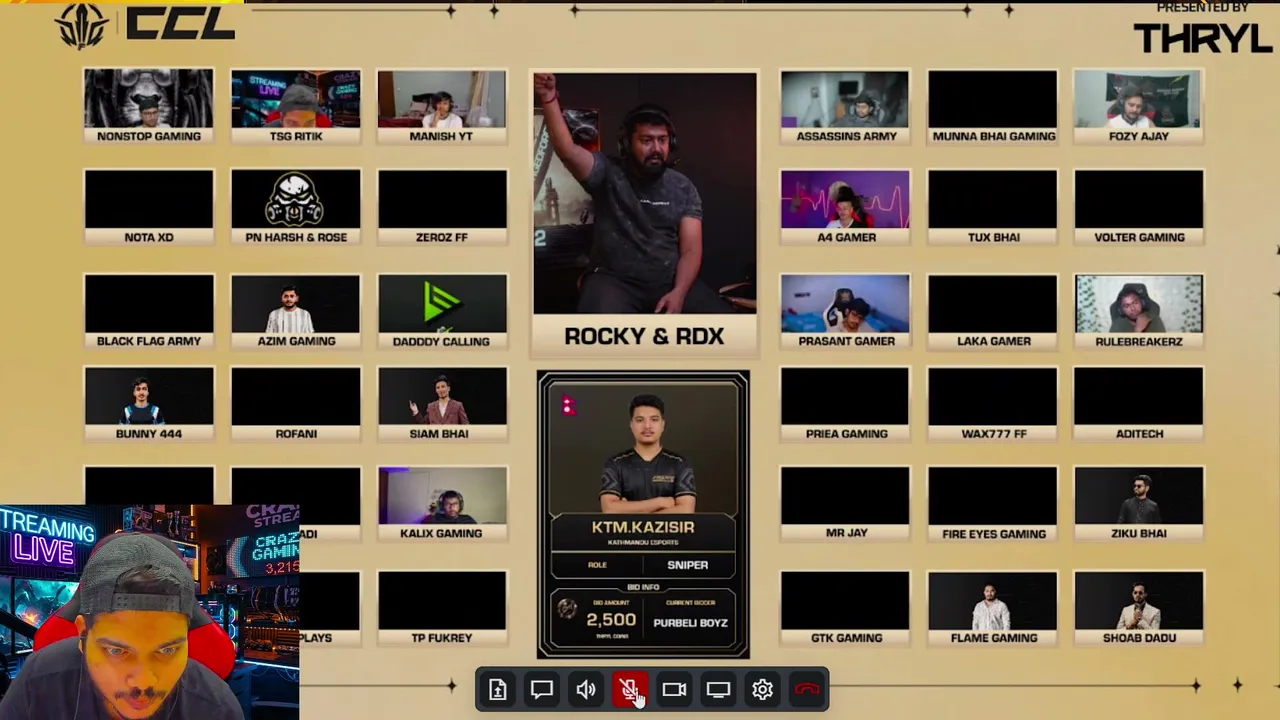Viewport: 1280px width, 720px height.
Task: Select the TSG RITIK video tile
Action: pyautogui.click(x=296, y=106)
